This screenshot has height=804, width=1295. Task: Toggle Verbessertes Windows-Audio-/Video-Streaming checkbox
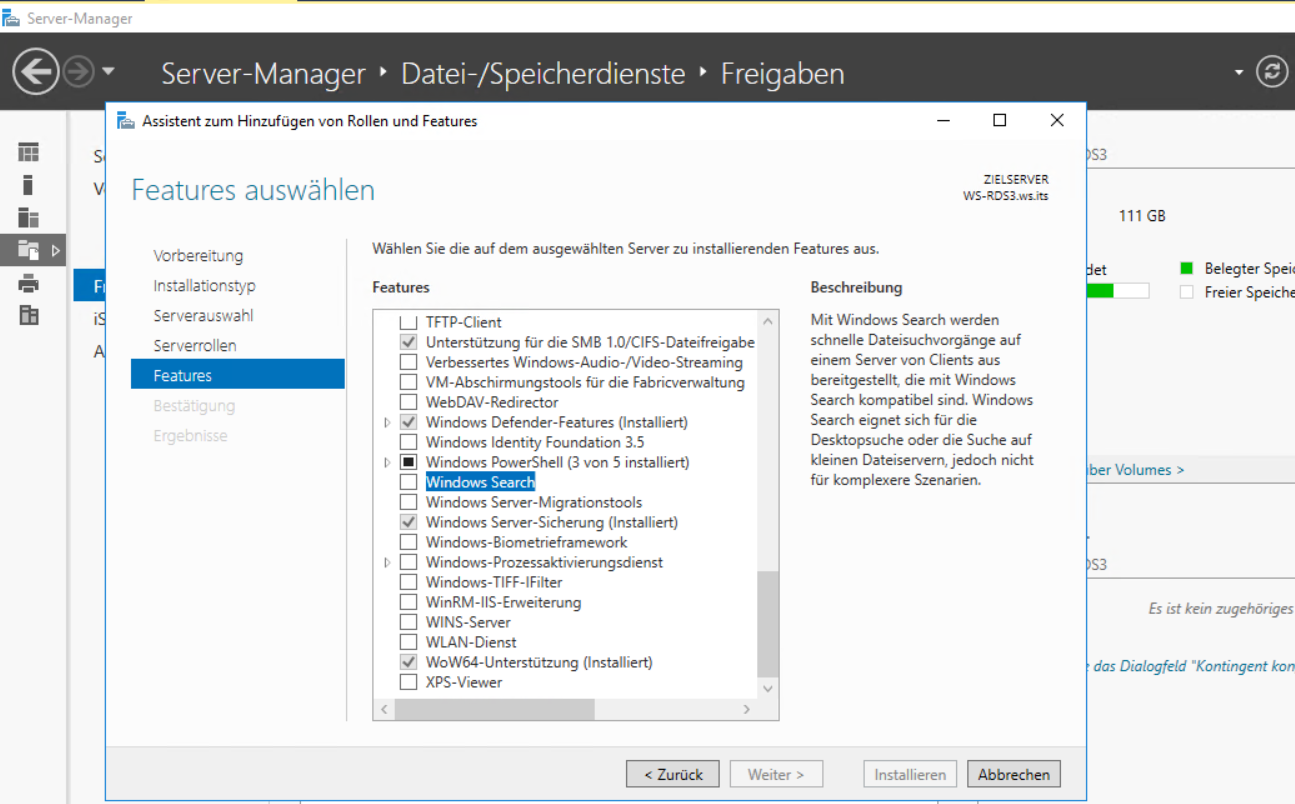(408, 362)
